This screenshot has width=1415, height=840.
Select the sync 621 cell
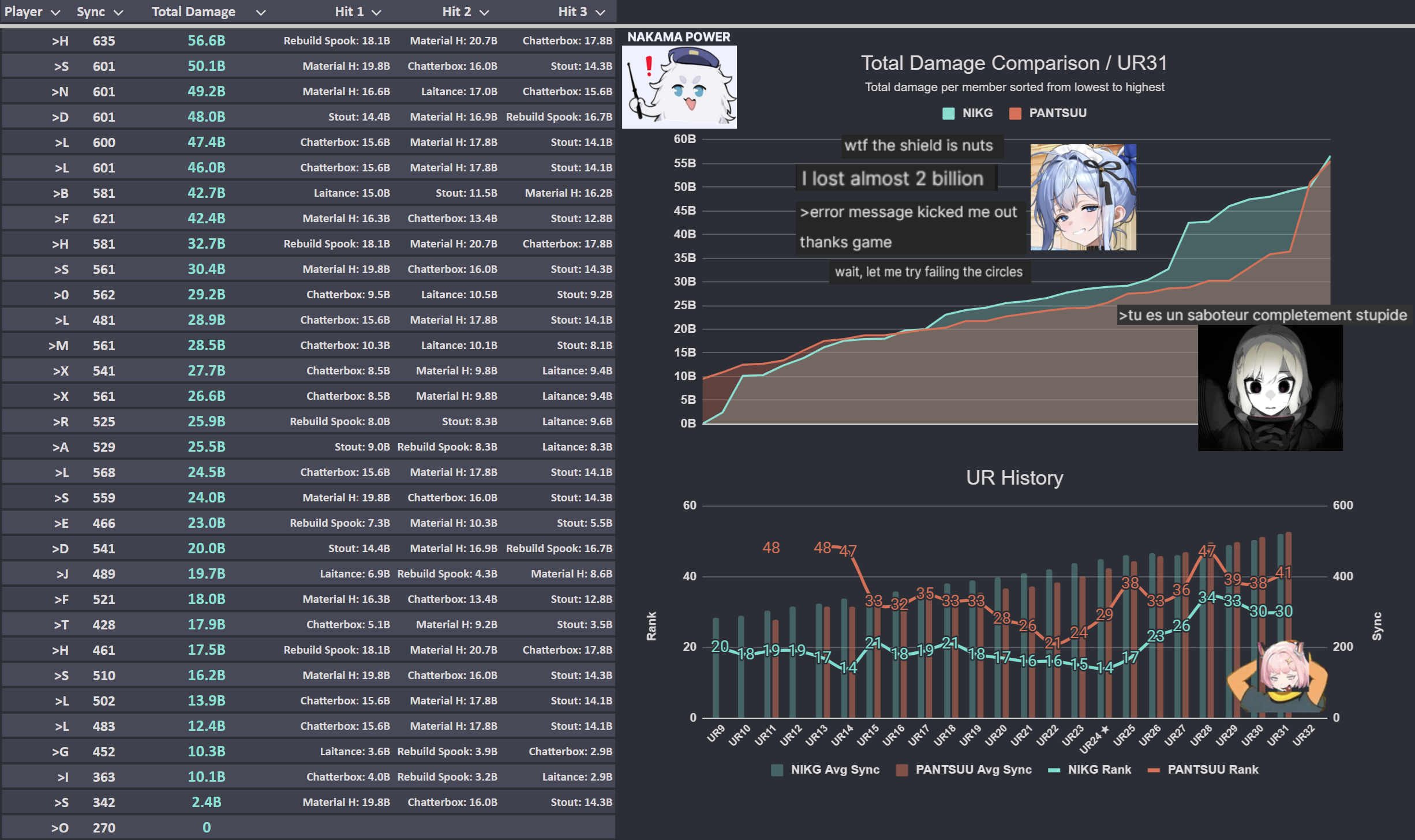[104, 219]
